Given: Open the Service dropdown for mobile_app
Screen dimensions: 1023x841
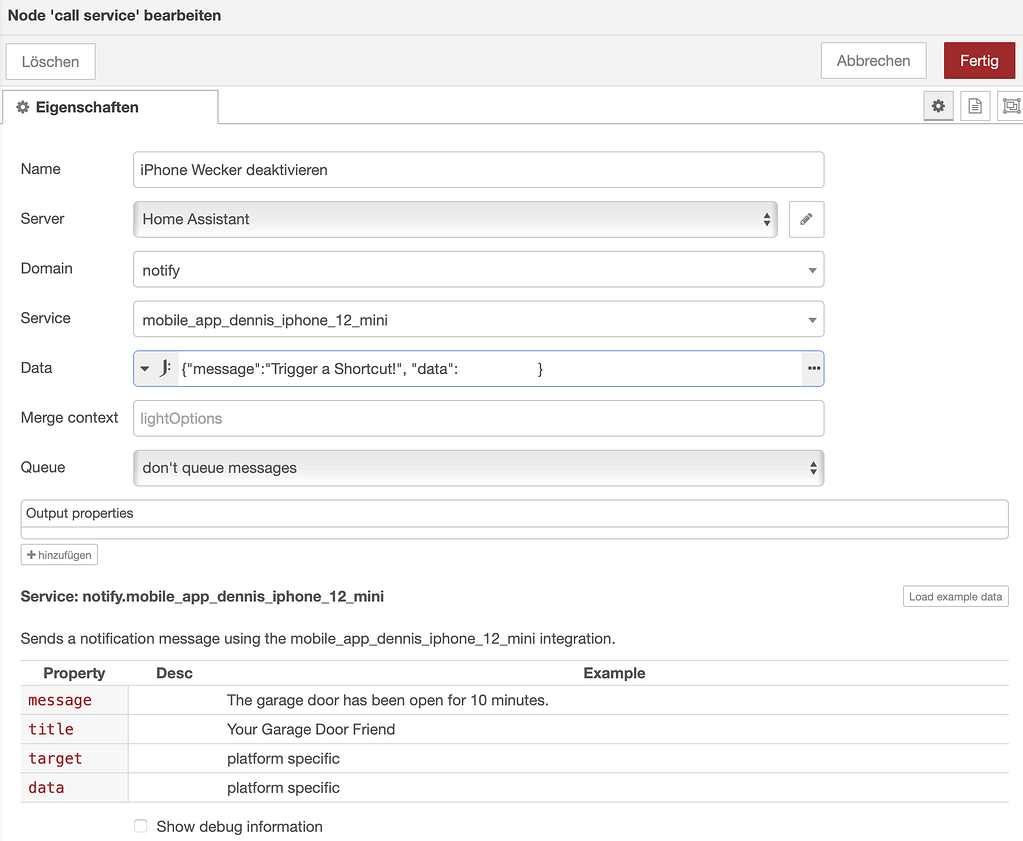Looking at the screenshot, I should click(x=811, y=318).
